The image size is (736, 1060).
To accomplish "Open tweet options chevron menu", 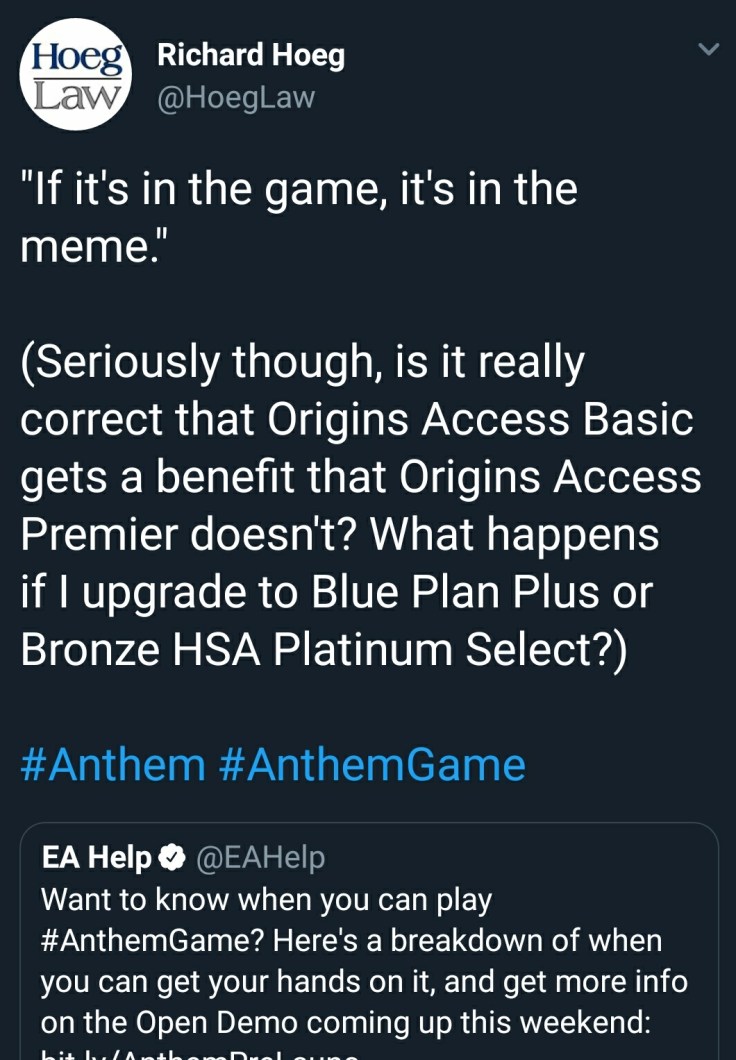I will (x=707, y=48).
